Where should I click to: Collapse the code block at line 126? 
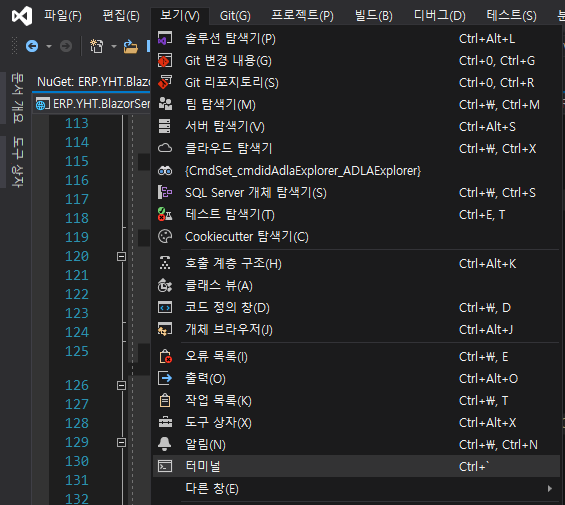(x=121, y=385)
